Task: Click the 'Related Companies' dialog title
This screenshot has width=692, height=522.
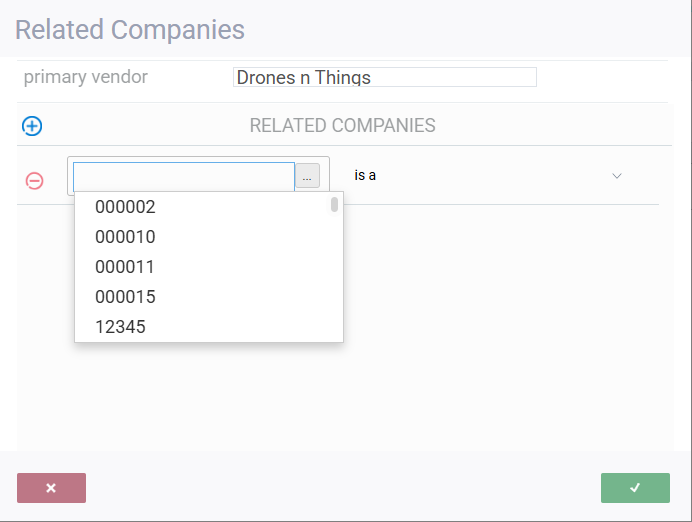Action: click(x=130, y=29)
